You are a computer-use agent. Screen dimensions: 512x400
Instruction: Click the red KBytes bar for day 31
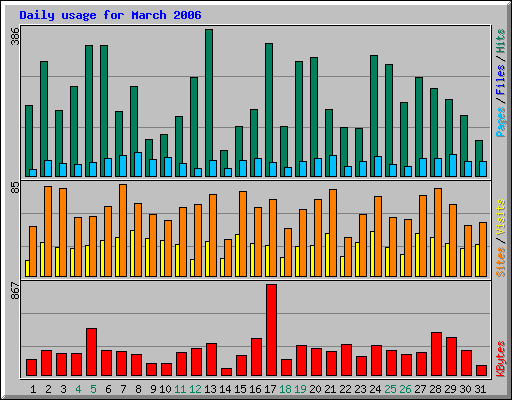click(x=481, y=371)
